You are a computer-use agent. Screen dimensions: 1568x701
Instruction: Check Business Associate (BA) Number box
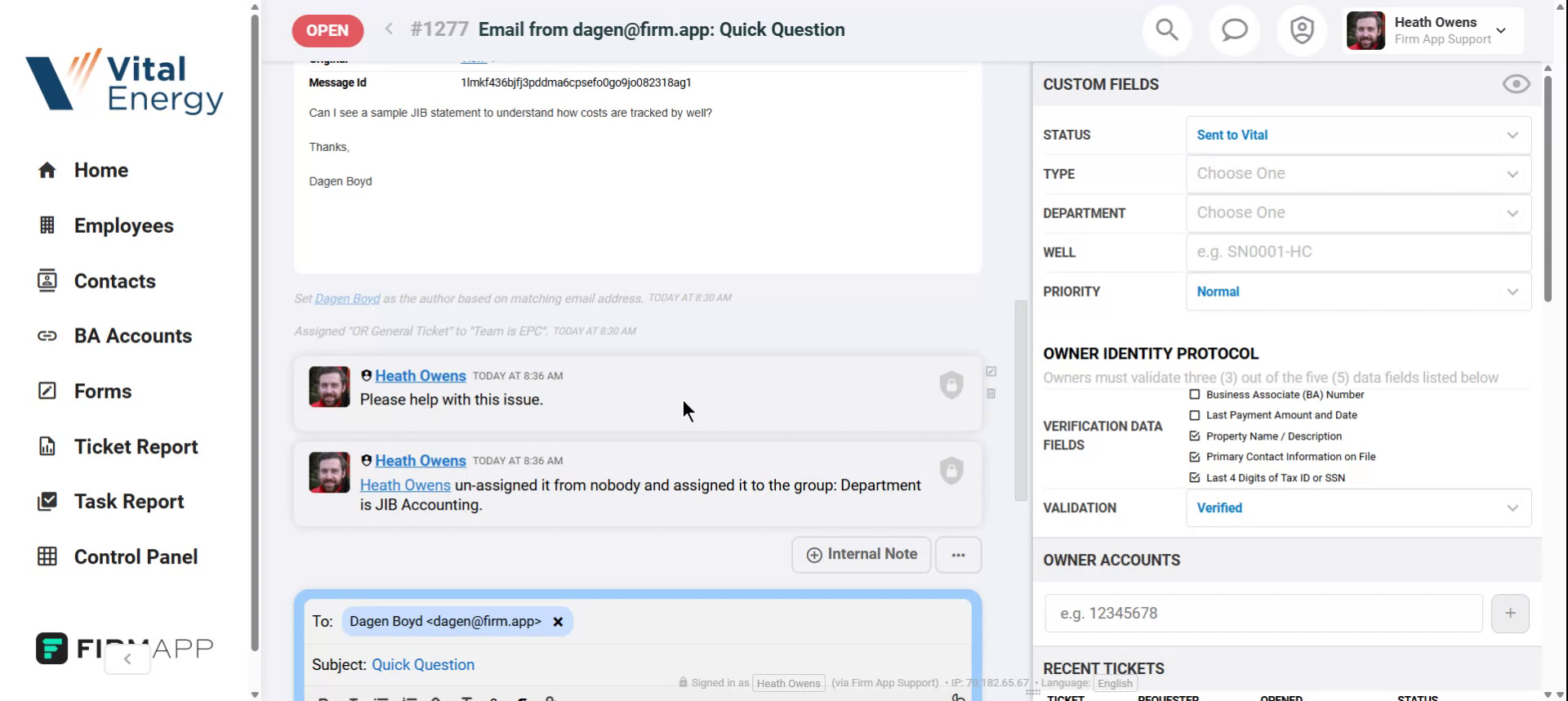[1195, 395]
